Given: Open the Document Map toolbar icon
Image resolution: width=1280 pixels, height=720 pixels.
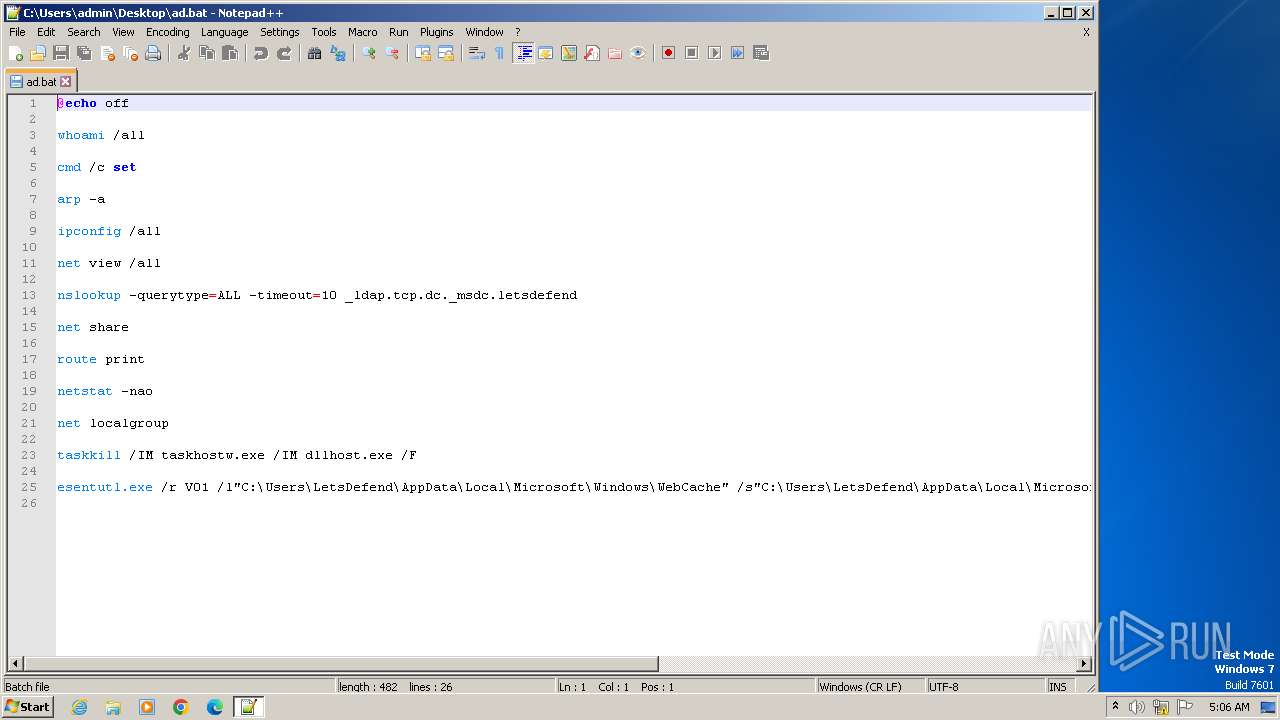Looking at the screenshot, I should tap(569, 53).
